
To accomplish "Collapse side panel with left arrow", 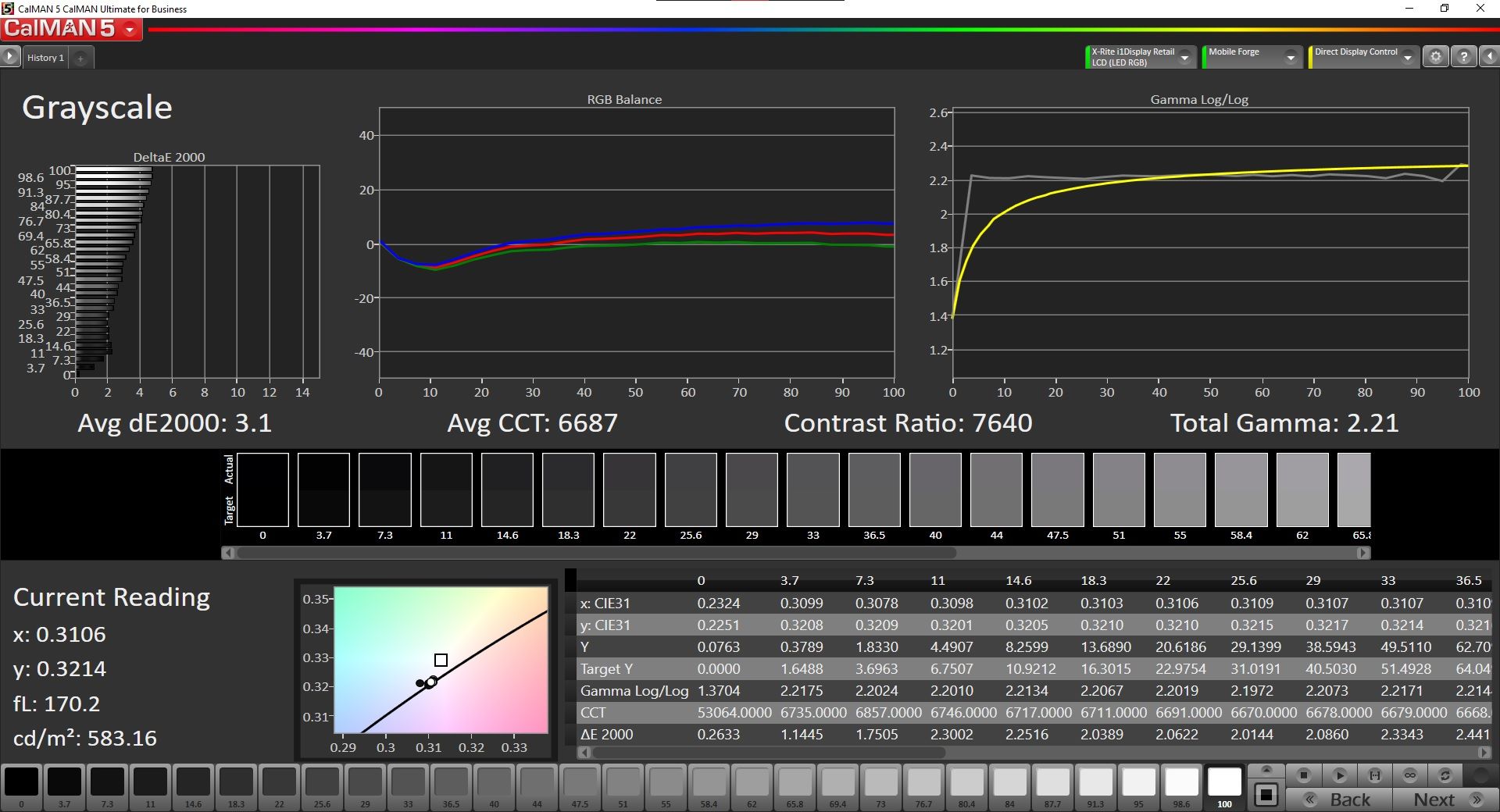I will point(1489,57).
